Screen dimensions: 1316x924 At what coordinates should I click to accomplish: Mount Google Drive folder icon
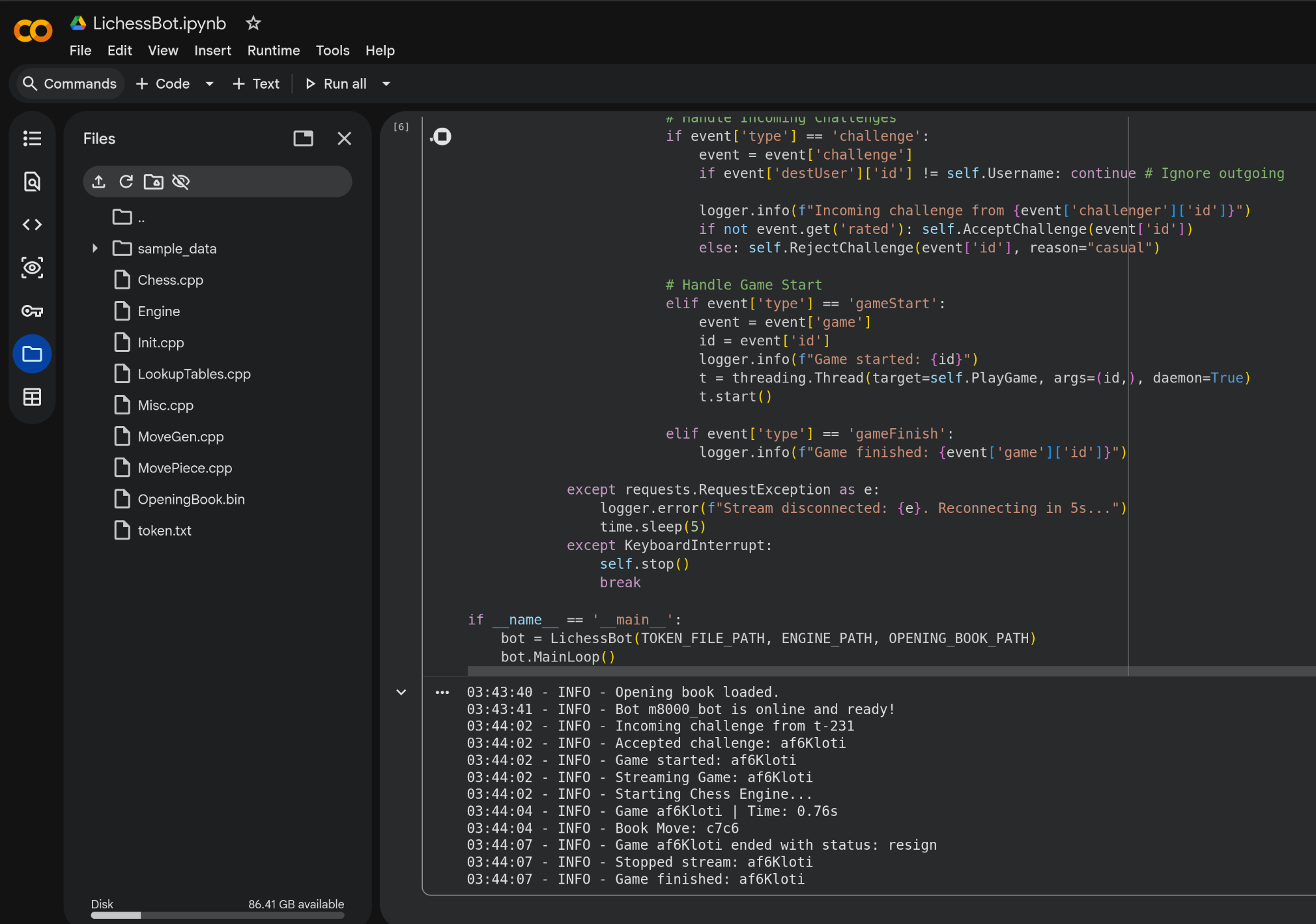(x=154, y=182)
